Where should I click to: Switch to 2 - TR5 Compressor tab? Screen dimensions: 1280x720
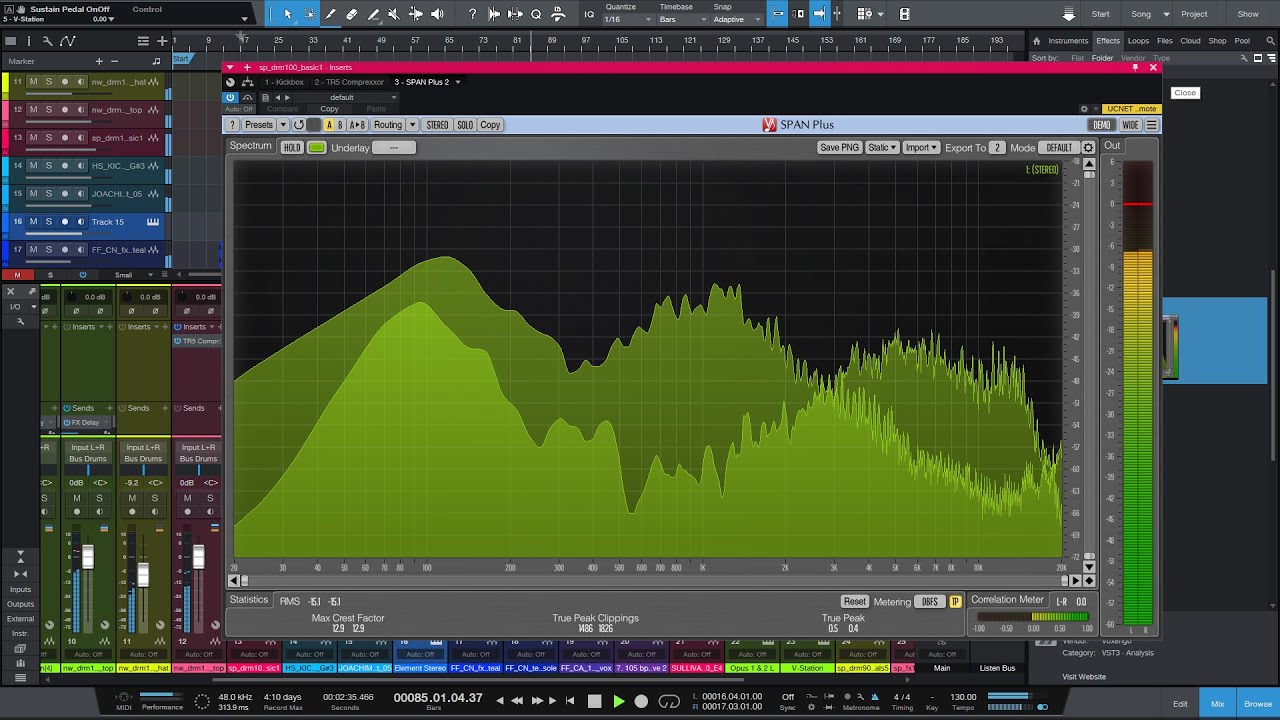(349, 82)
